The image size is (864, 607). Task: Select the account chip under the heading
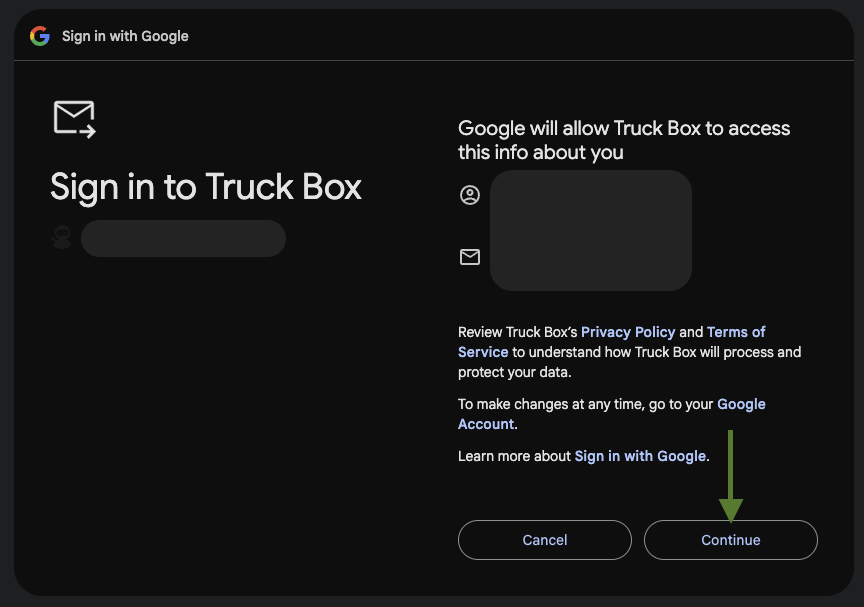pyautogui.click(x=183, y=239)
